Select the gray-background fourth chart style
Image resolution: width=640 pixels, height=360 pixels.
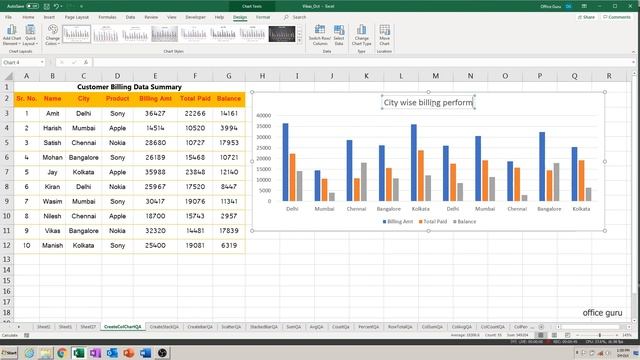pos(164,34)
